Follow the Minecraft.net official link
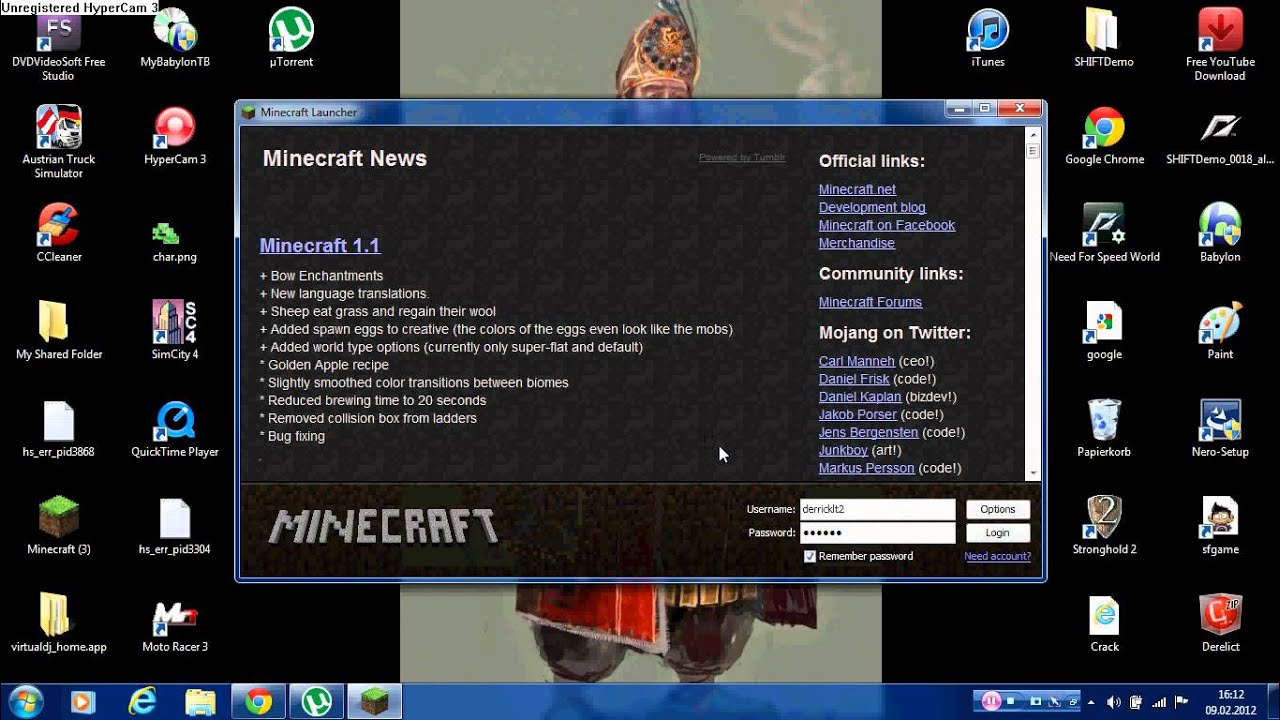The image size is (1280, 720). (x=857, y=189)
